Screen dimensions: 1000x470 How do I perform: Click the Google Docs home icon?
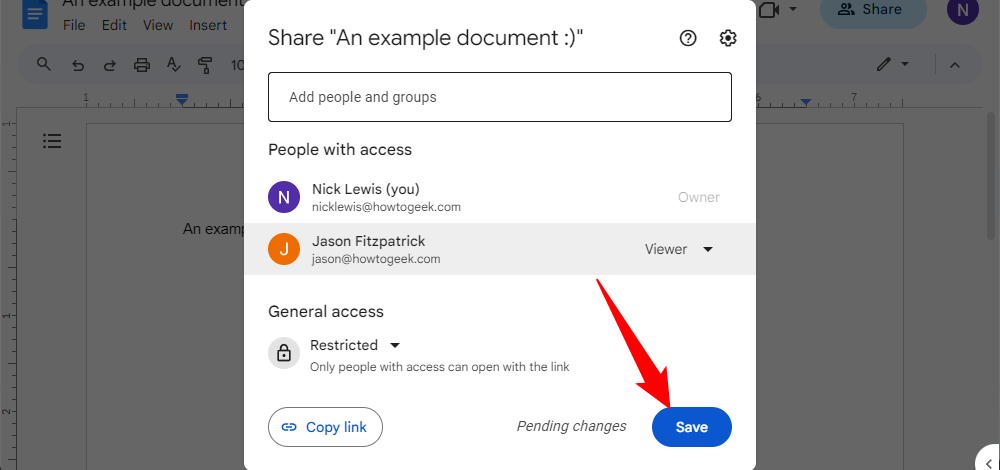(x=34, y=14)
